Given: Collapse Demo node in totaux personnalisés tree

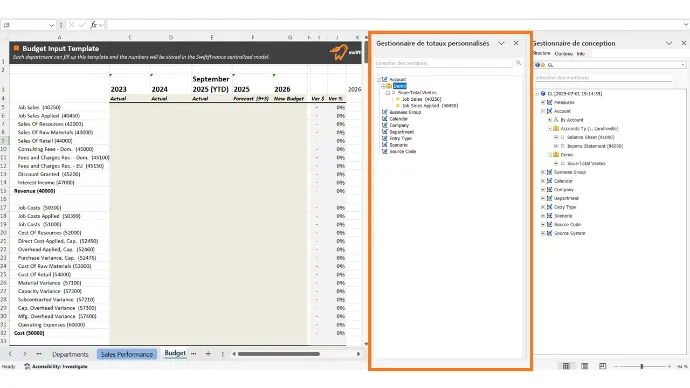Looking at the screenshot, I should (383, 86).
